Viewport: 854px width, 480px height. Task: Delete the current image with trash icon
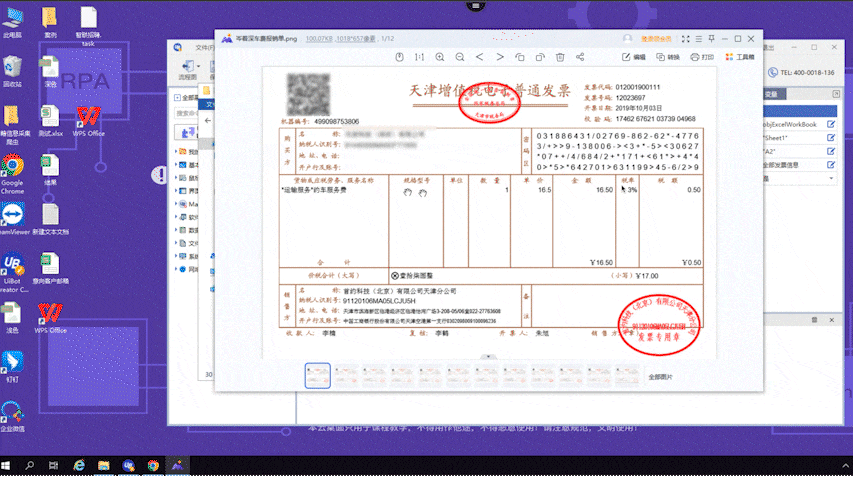pyautogui.click(x=560, y=57)
